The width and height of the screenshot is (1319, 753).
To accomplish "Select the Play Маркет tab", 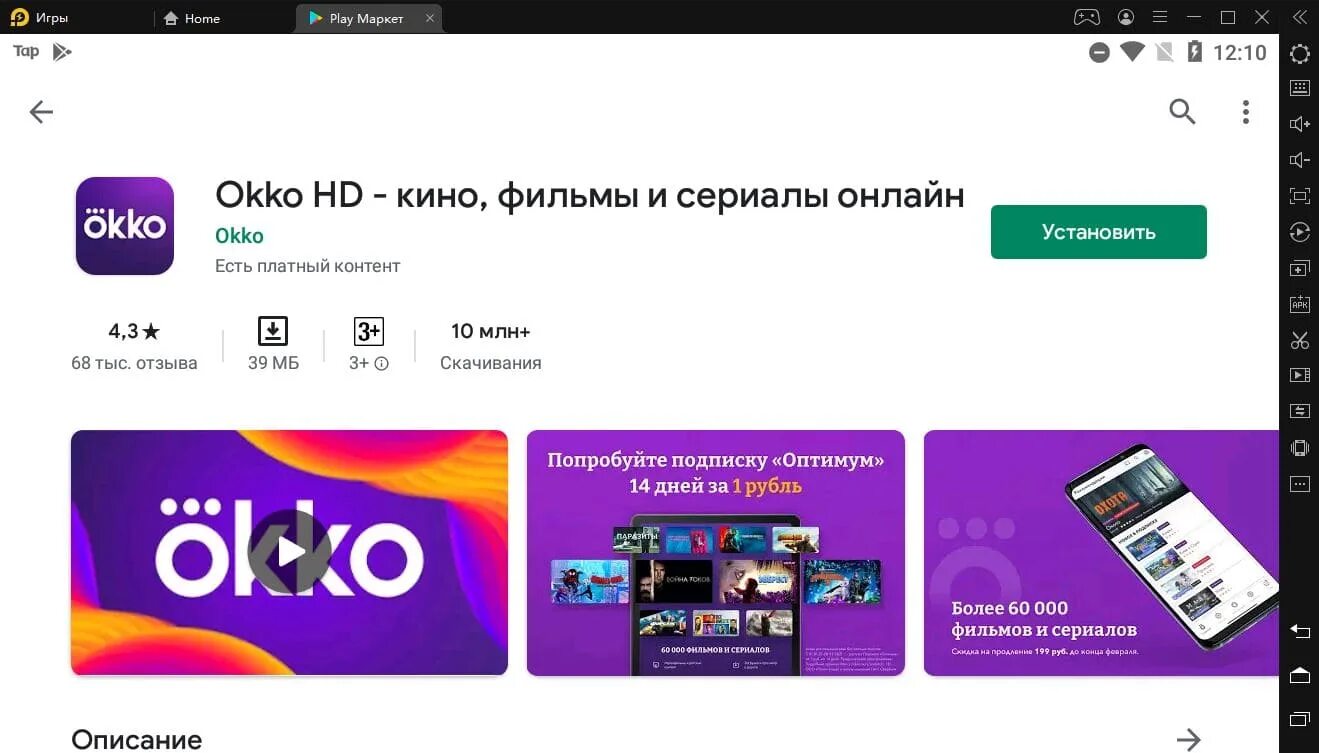I will [x=366, y=18].
